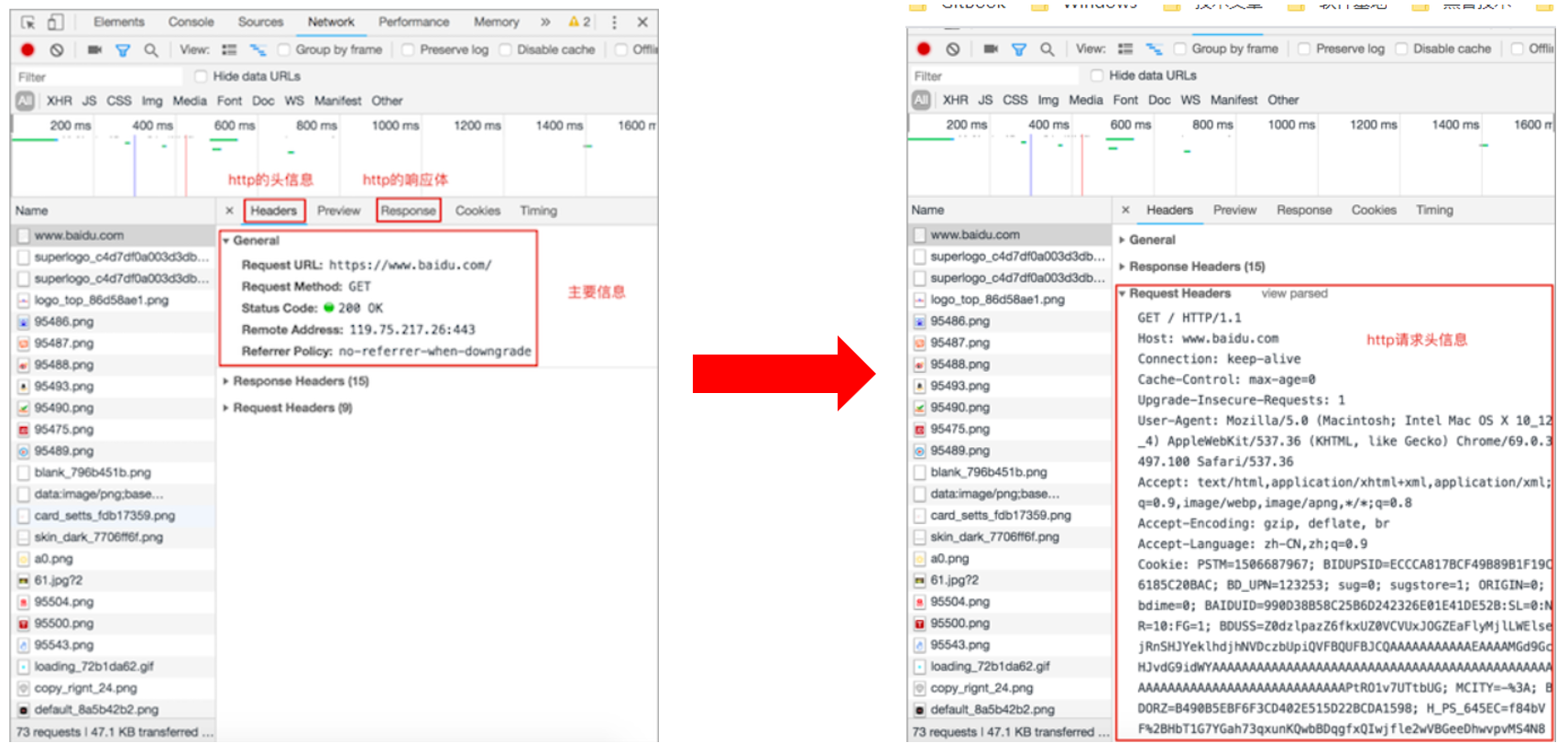Click the Filter input in right DevTools window

click(995, 76)
